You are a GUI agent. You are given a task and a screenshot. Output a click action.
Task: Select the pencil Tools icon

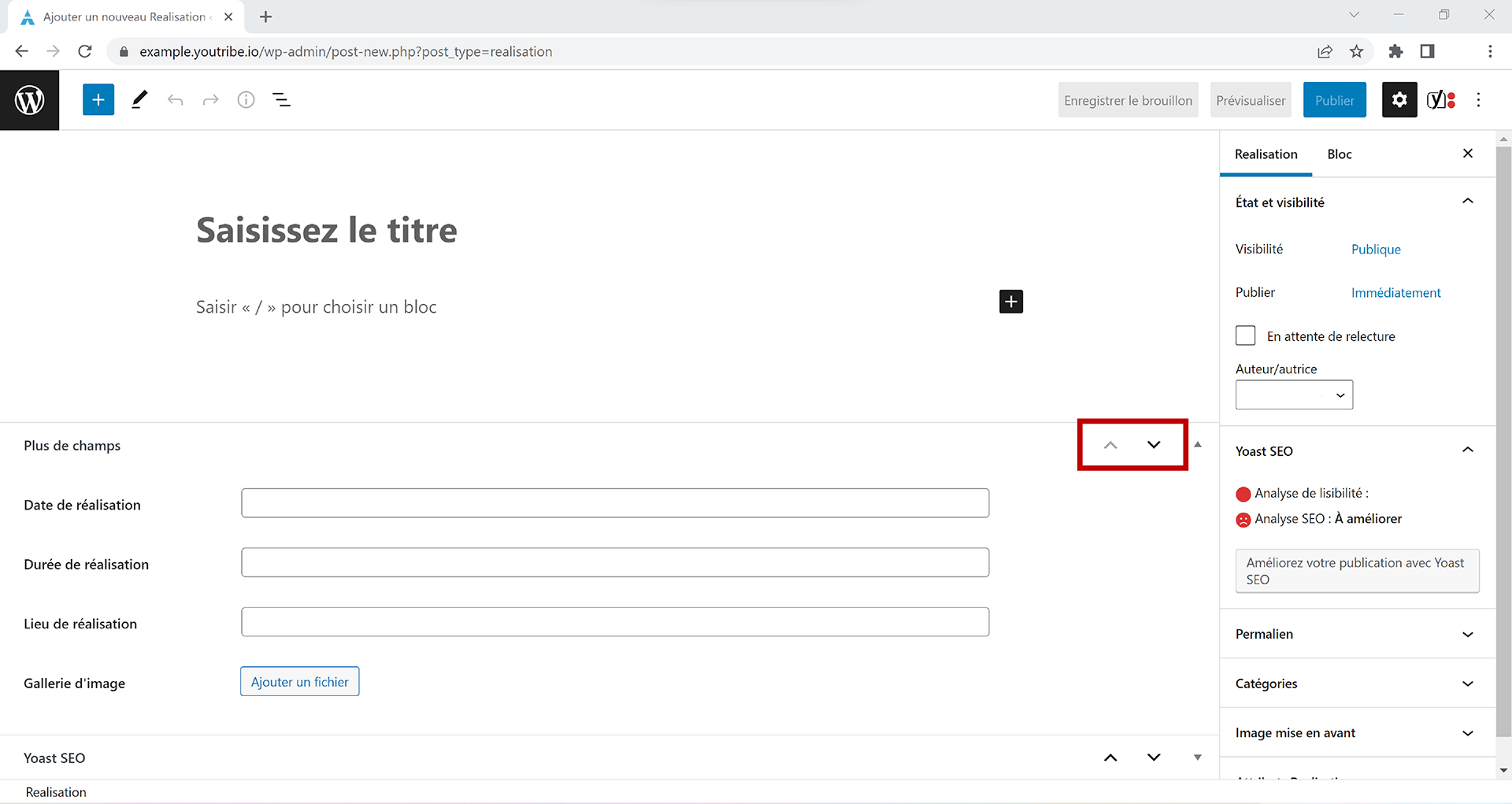pos(139,100)
